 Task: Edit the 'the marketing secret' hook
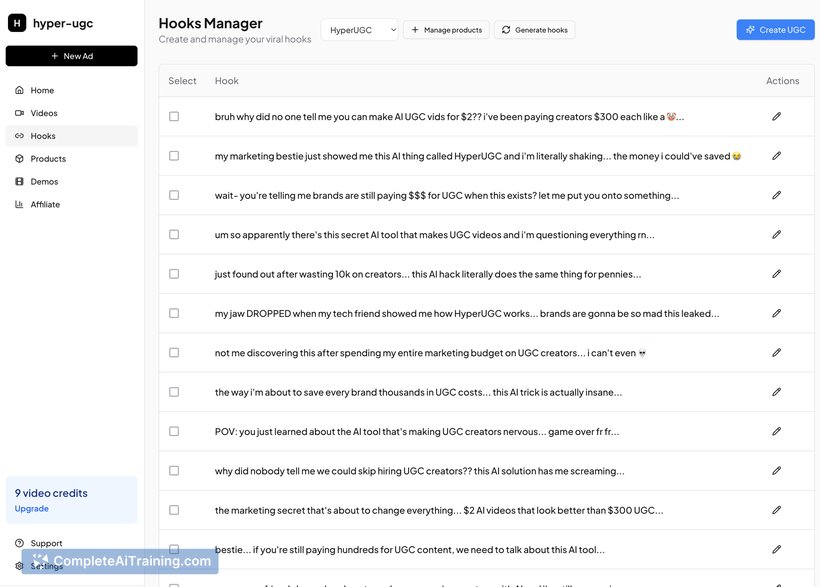pyautogui.click(x=777, y=510)
